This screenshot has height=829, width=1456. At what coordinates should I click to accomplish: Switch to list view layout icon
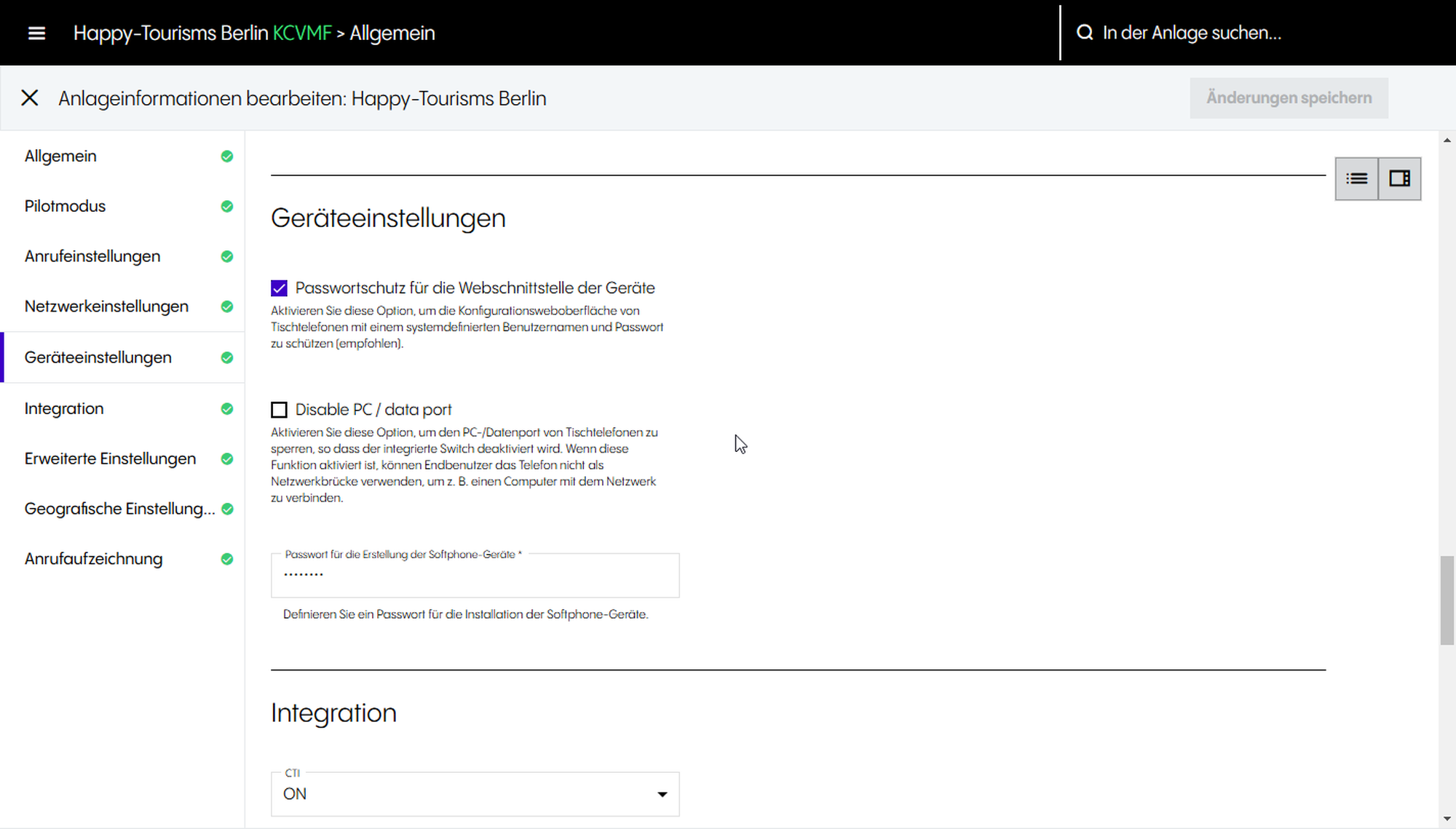[1356, 178]
